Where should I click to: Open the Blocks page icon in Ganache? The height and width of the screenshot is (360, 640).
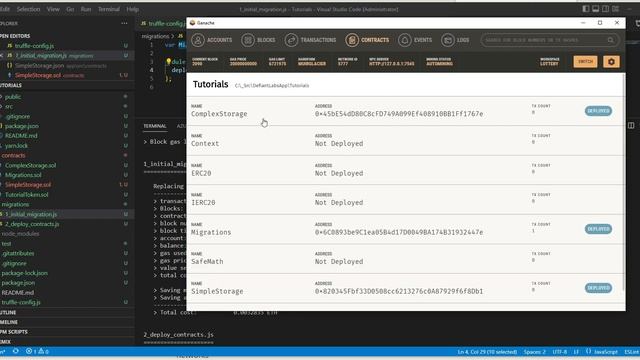tap(248, 40)
